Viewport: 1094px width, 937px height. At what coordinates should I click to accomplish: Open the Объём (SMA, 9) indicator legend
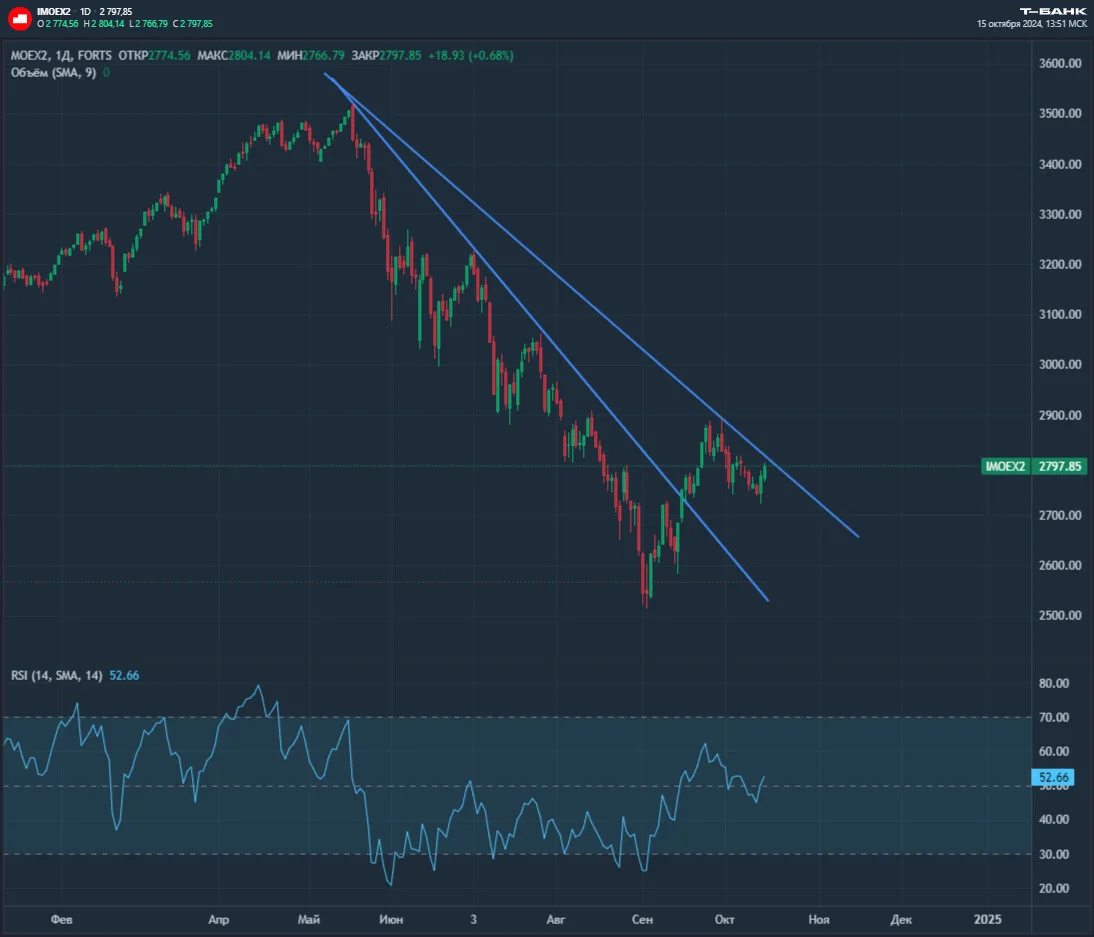tap(53, 73)
